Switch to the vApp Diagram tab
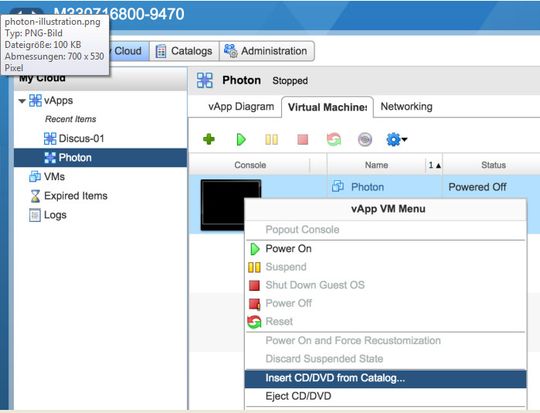Viewport: 540px width, 413px height. 241,107
